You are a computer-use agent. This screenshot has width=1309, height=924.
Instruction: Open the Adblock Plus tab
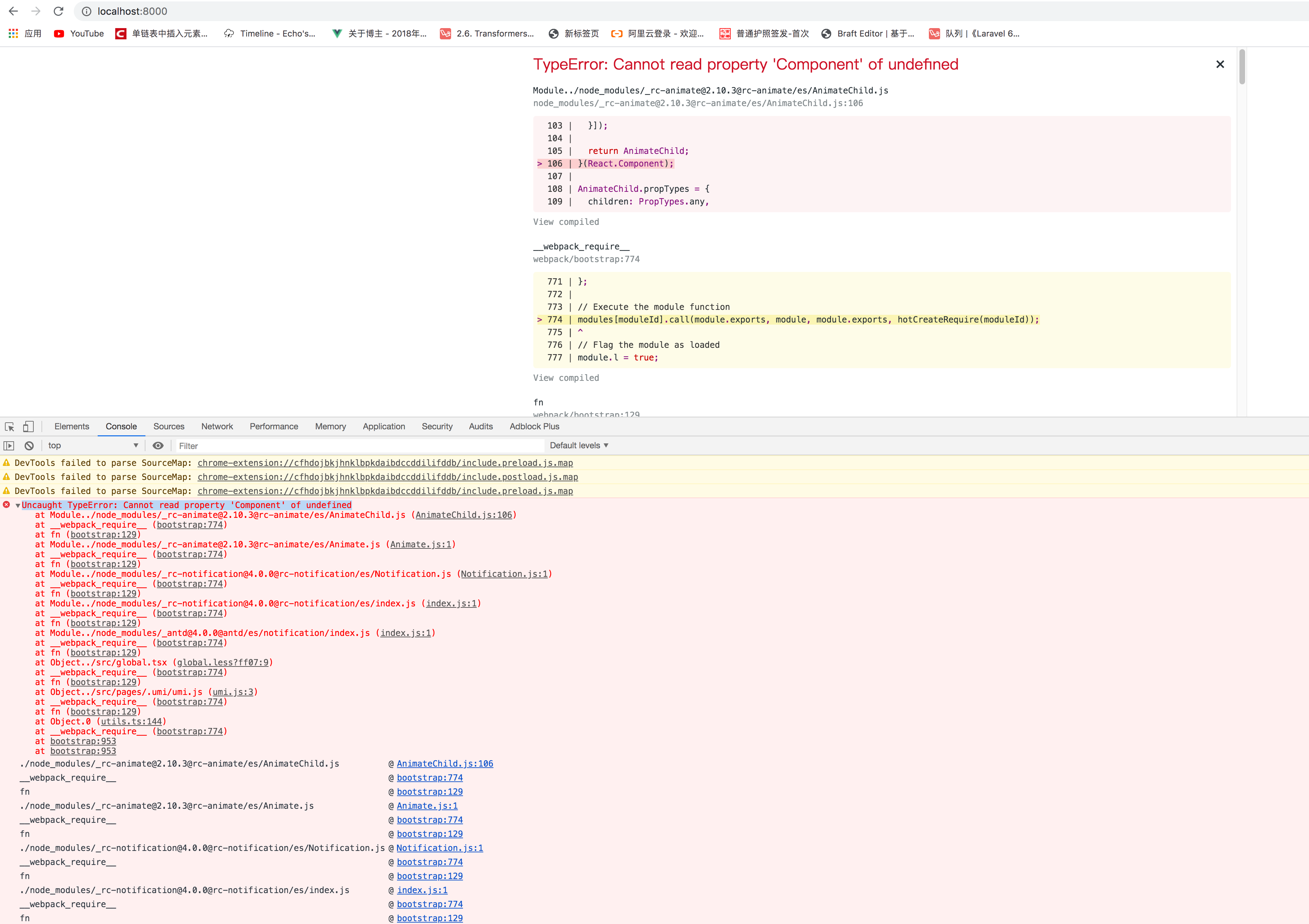[534, 427]
